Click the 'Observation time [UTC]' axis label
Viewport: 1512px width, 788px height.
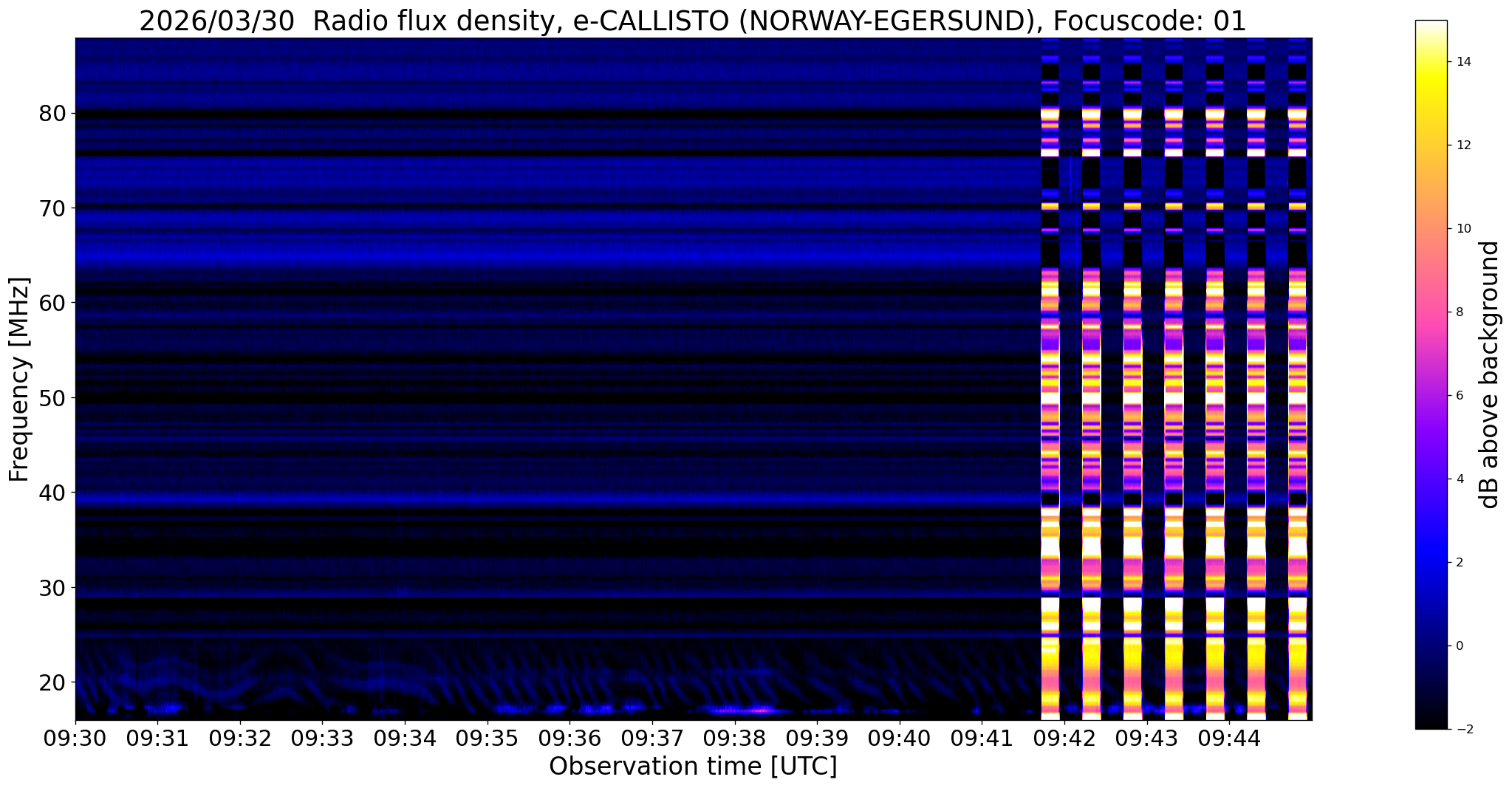tap(693, 766)
